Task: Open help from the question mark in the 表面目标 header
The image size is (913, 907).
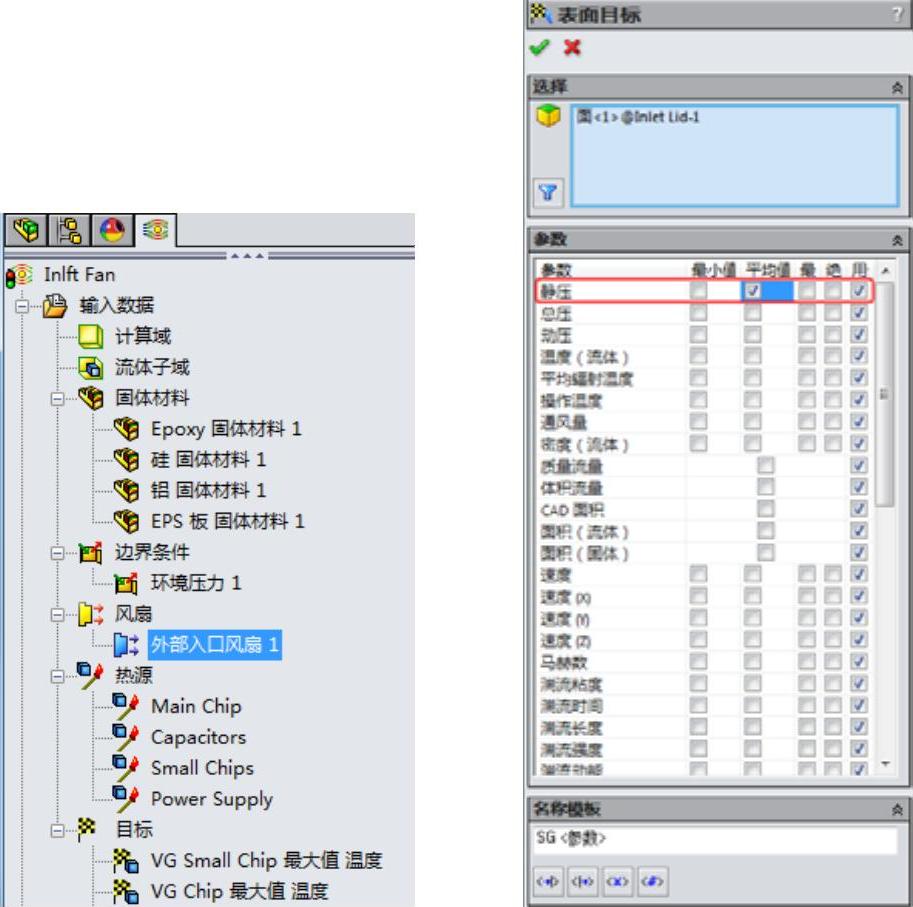Action: coord(897,14)
